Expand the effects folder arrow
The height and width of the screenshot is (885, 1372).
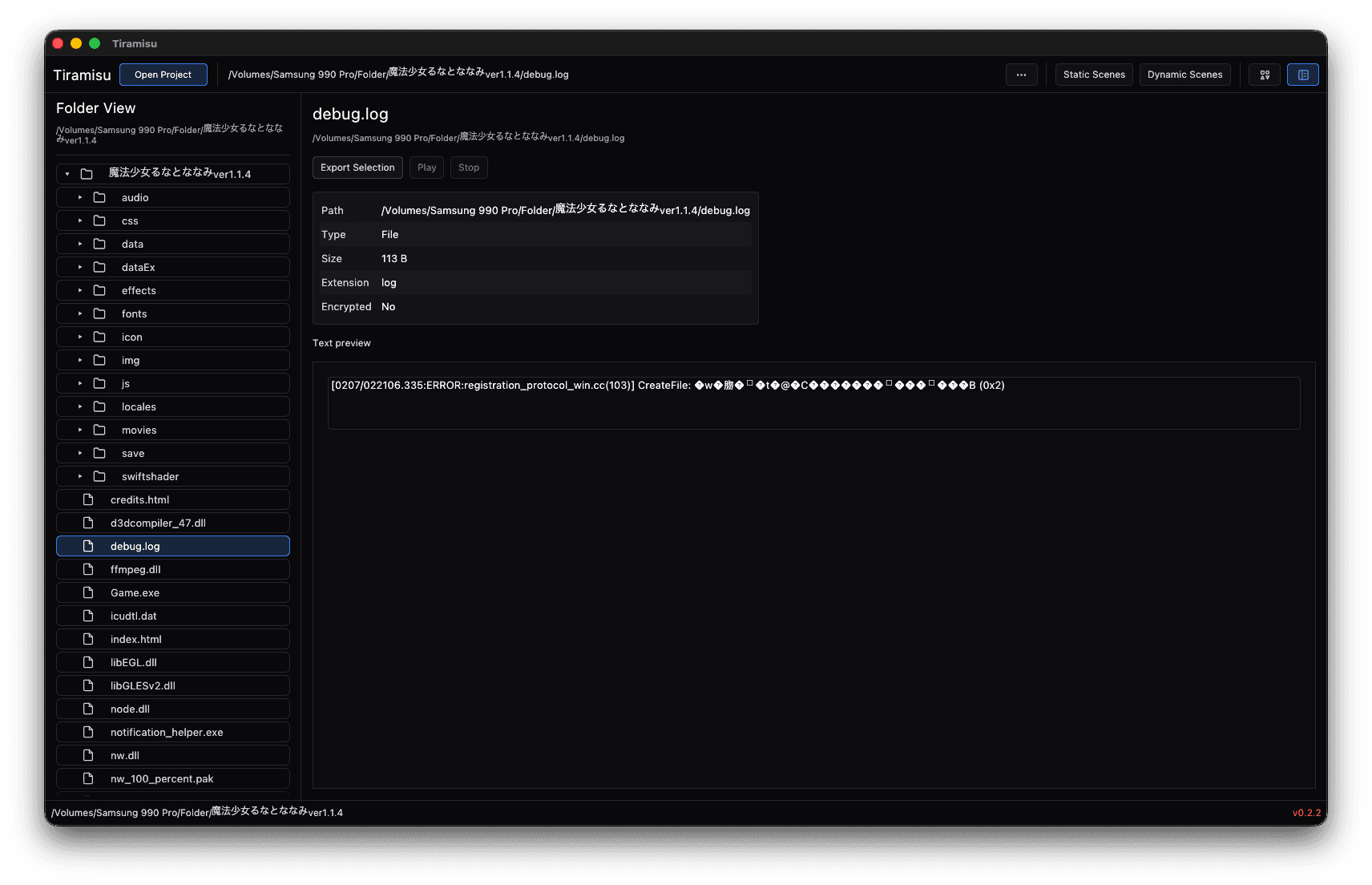tap(80, 290)
